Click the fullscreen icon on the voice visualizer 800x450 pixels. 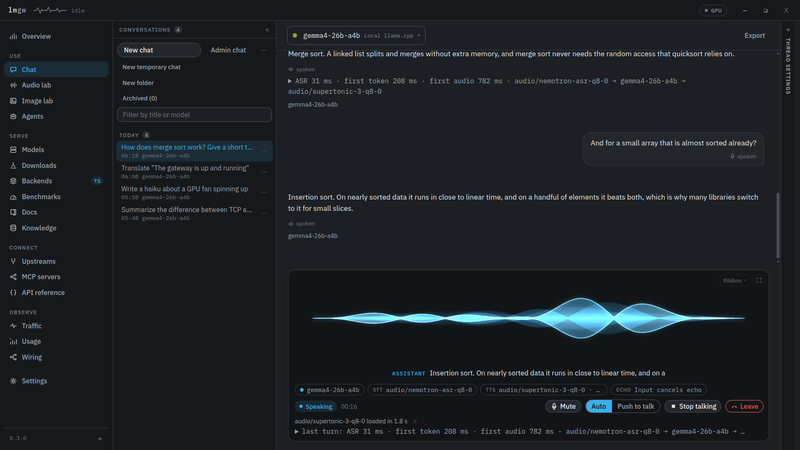click(759, 280)
